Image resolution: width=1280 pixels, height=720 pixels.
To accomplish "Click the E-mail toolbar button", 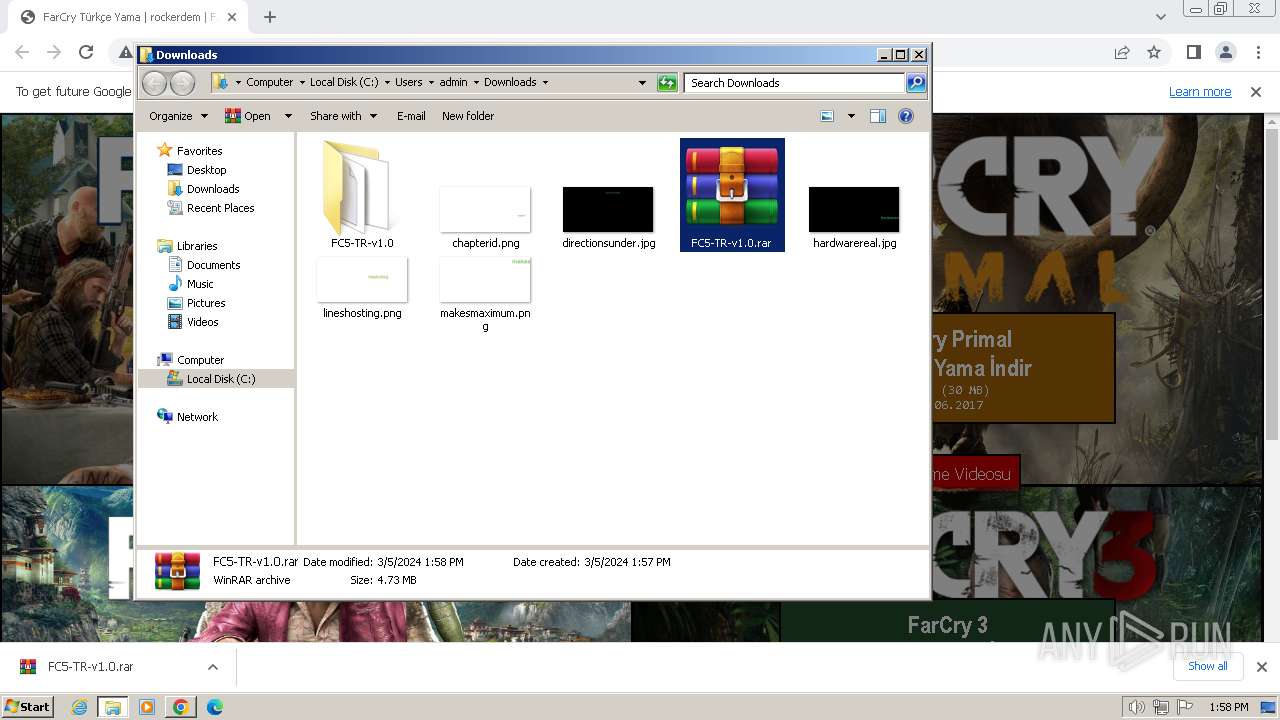I will (411, 116).
